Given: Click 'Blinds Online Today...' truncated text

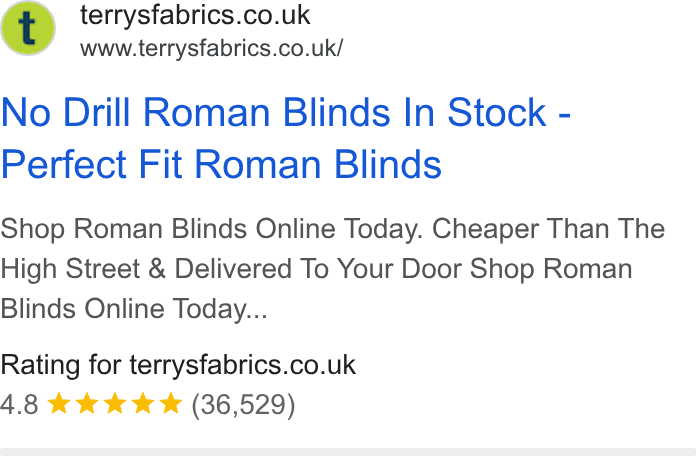Looking at the screenshot, I should (134, 309).
